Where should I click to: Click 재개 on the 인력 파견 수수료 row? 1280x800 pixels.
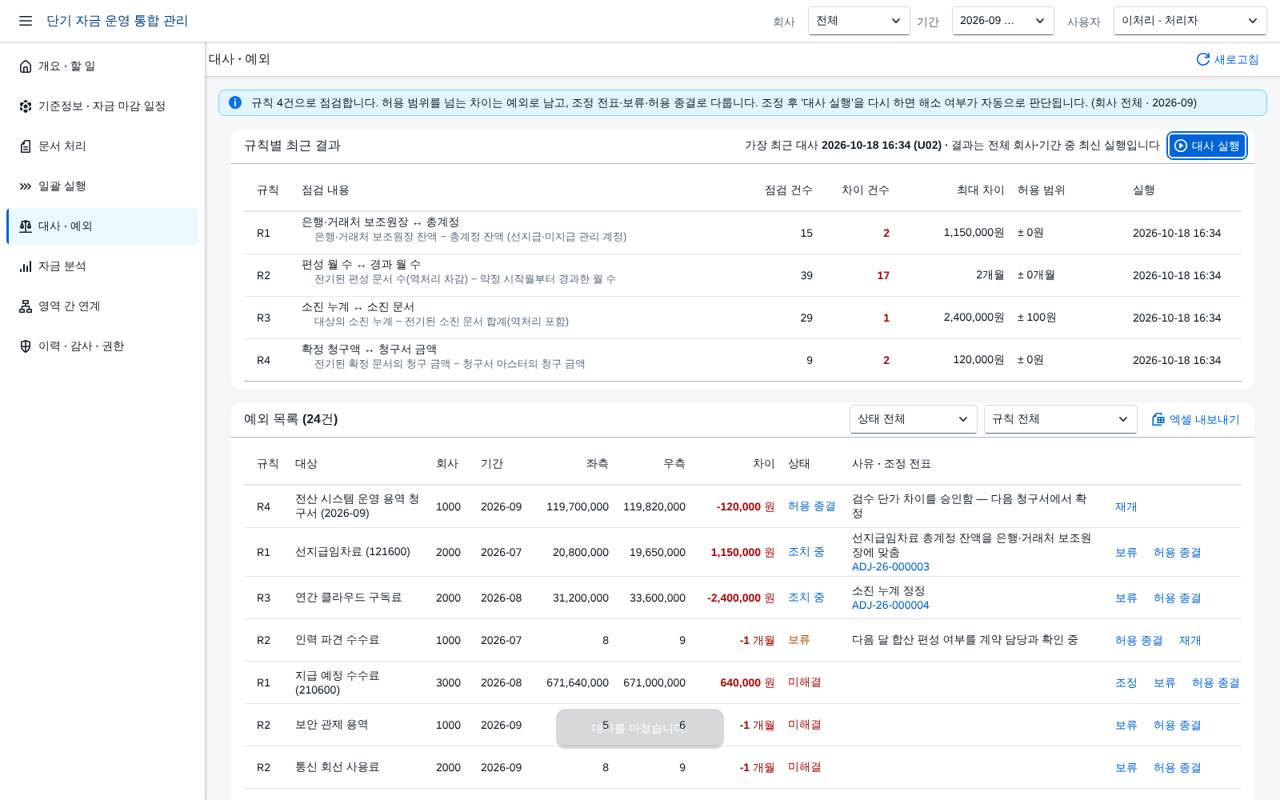tap(1190, 640)
